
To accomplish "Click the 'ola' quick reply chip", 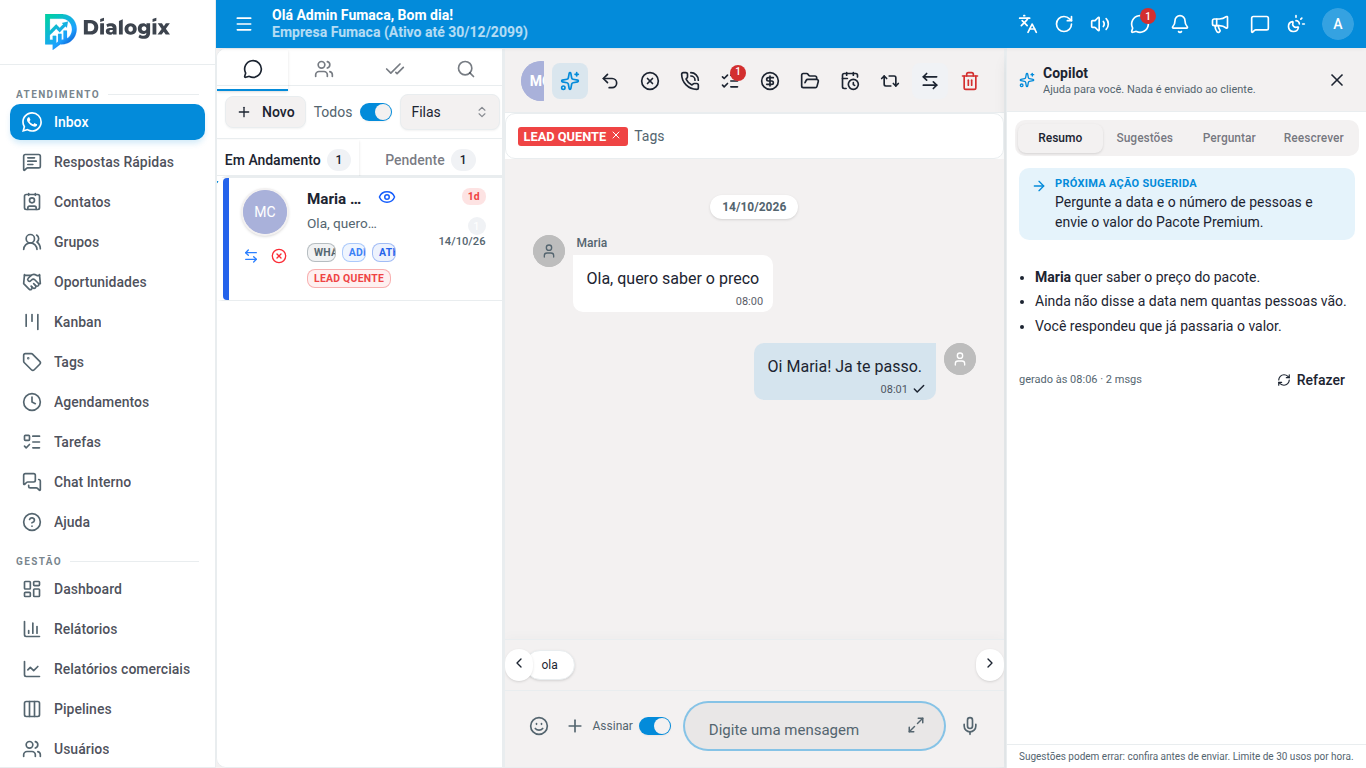I will [x=549, y=664].
